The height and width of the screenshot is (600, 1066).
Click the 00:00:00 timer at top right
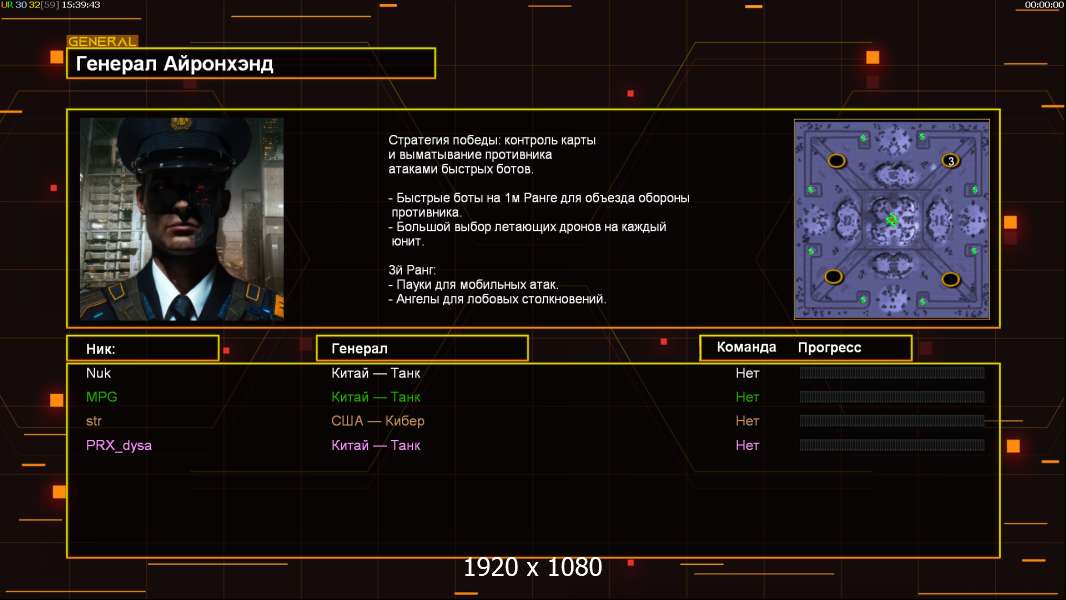pyautogui.click(x=1044, y=5)
